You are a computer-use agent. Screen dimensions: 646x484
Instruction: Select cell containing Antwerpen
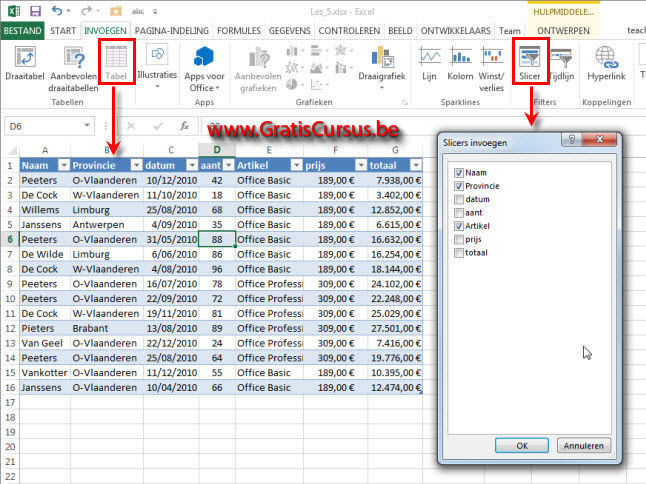click(107, 224)
